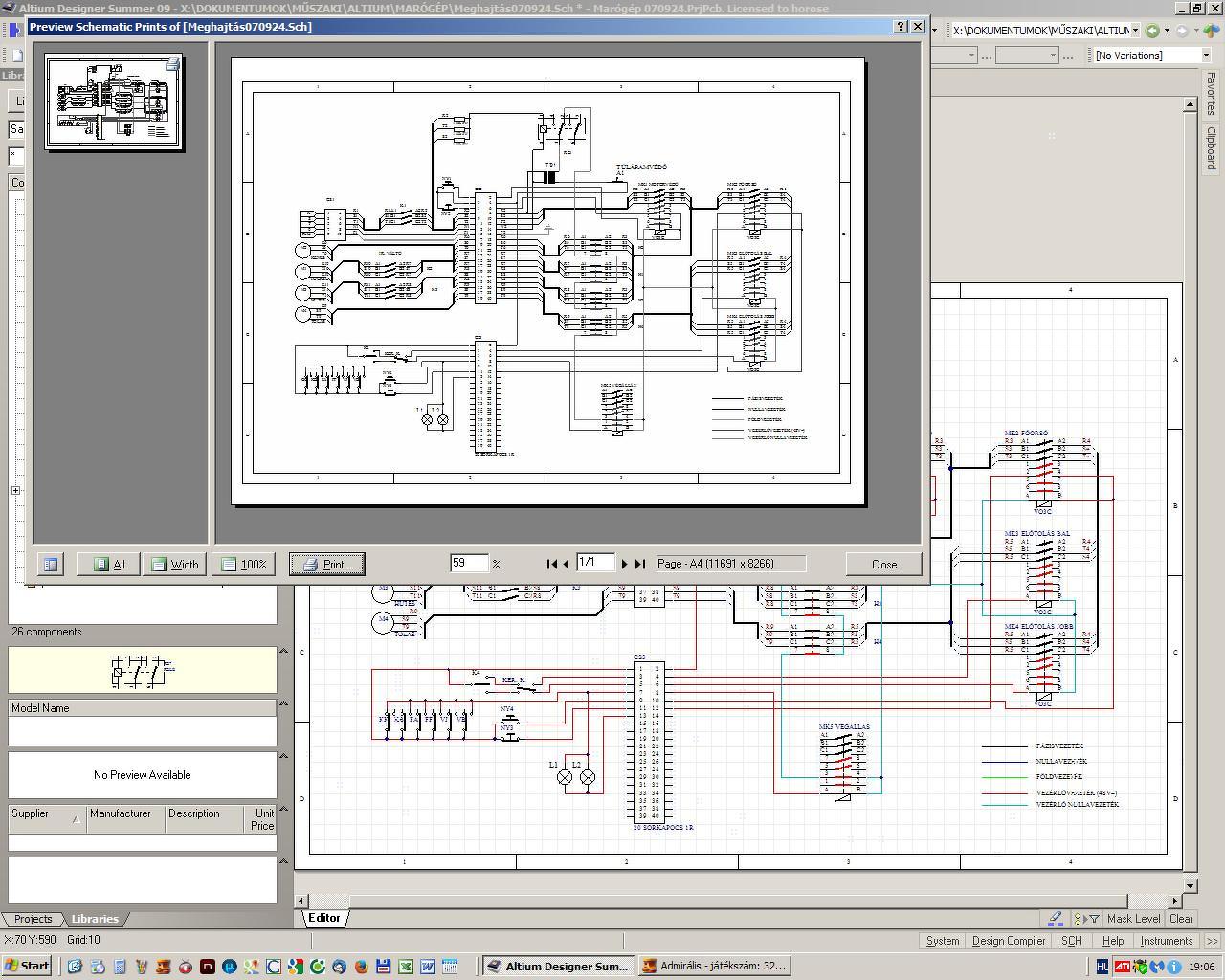The height and width of the screenshot is (980, 1225).
Task: Click the help question mark icon in dialog
Action: coord(901,27)
